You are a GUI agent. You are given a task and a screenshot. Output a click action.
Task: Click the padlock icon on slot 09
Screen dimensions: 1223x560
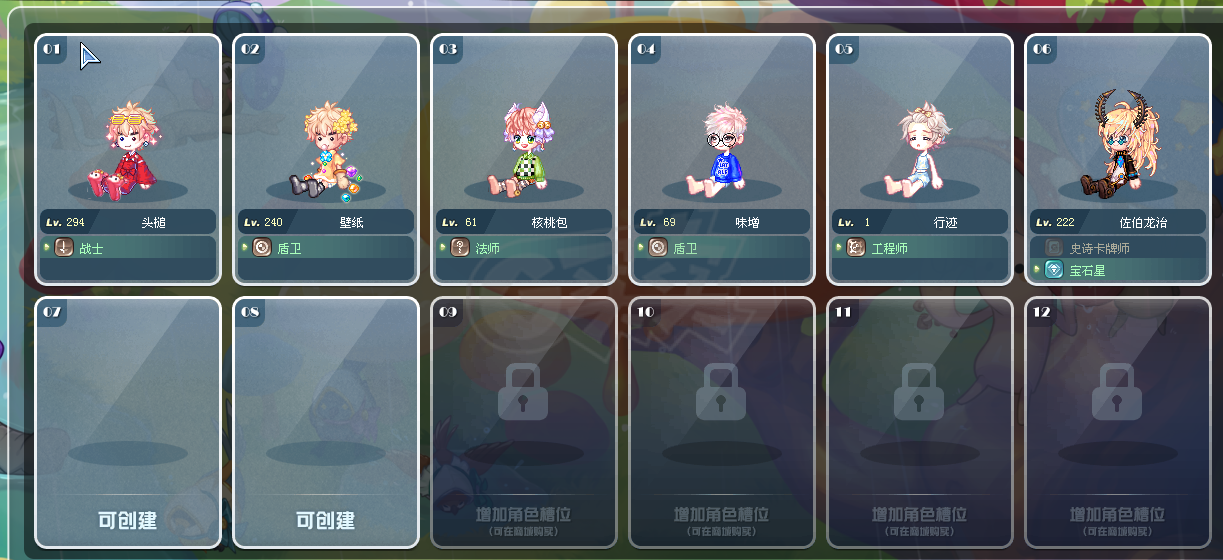pos(523,391)
